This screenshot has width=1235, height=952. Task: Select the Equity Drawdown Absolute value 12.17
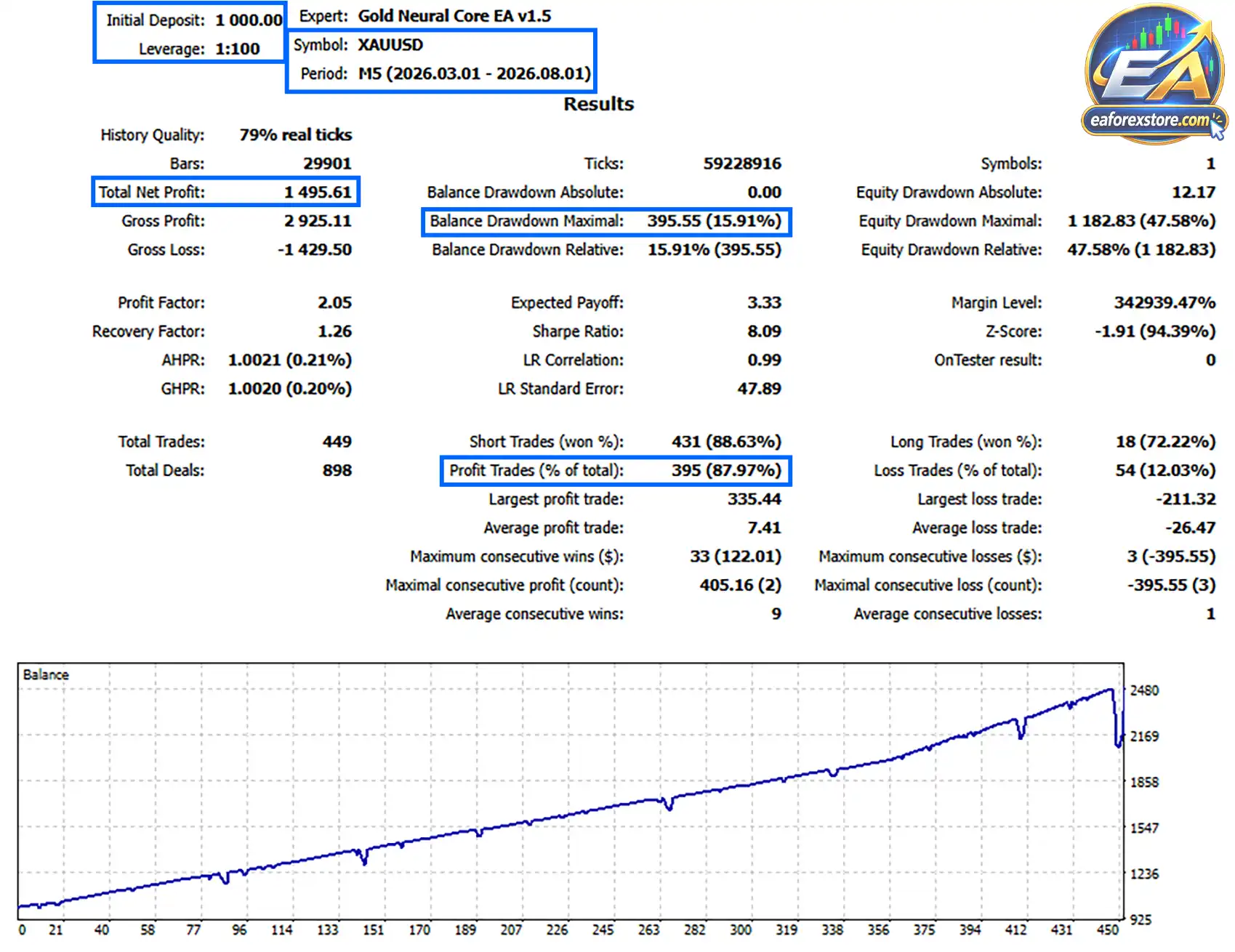coord(1194,192)
